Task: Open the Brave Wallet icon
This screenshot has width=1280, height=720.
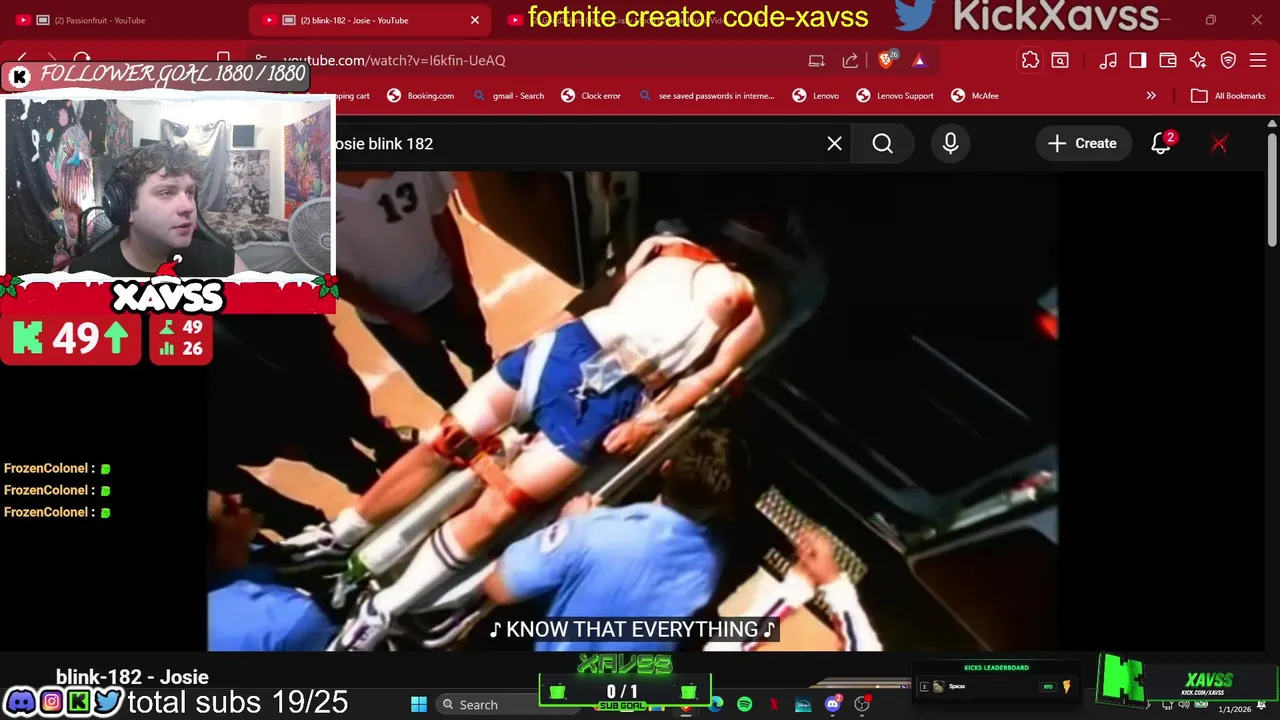Action: pyautogui.click(x=1168, y=60)
